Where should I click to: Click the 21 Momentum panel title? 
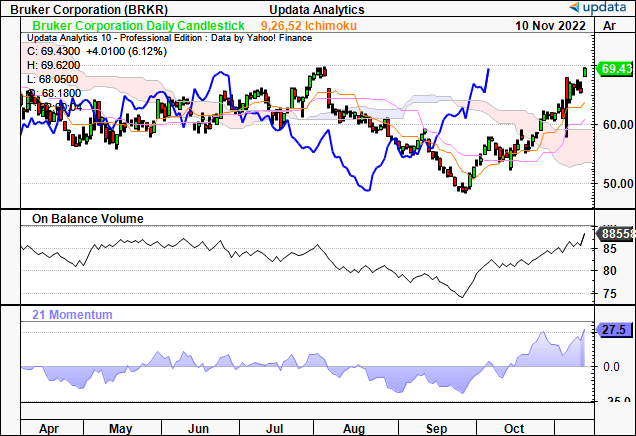pyautogui.click(x=72, y=315)
